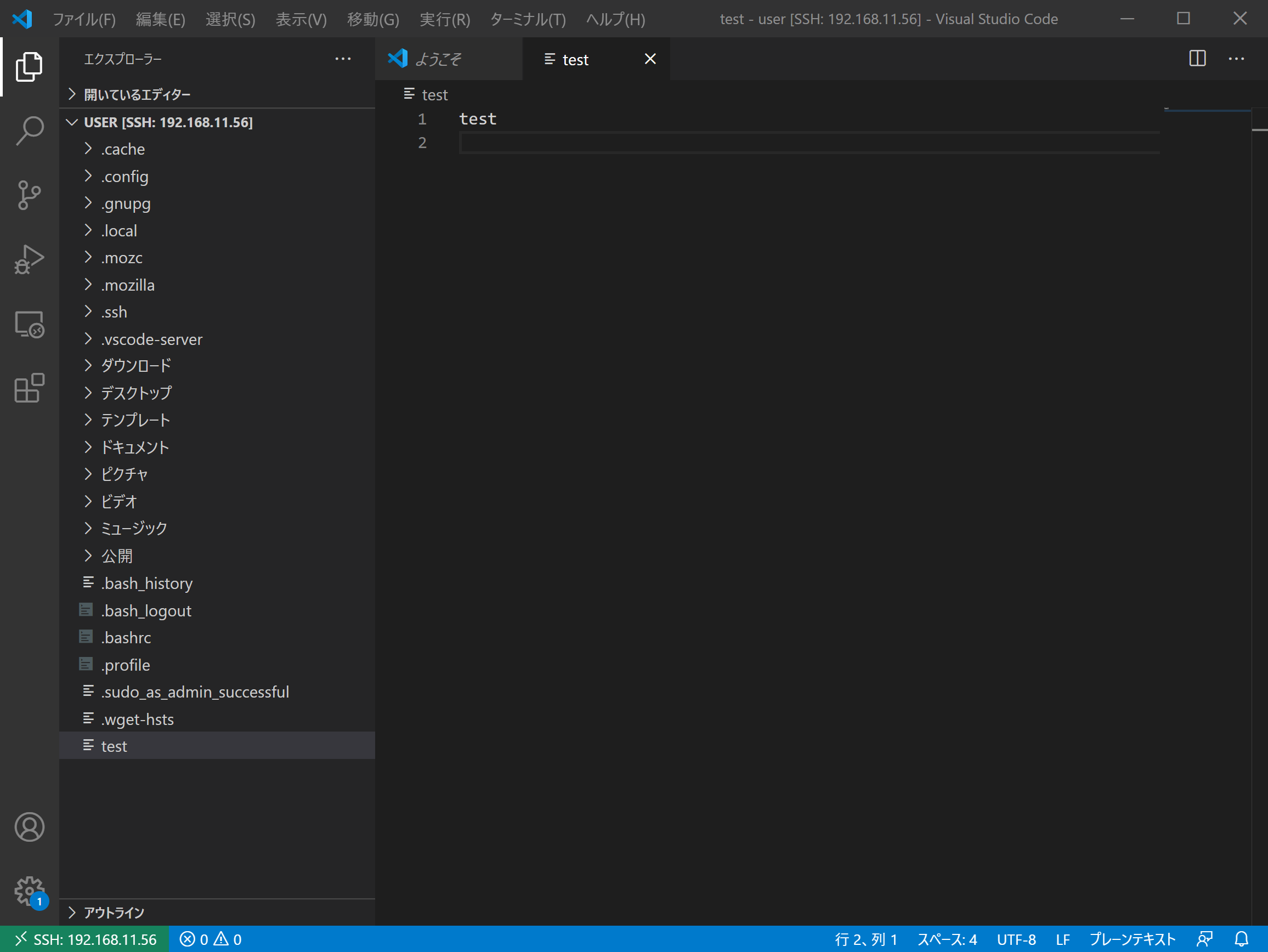Screen dimensions: 1268x952
Task: Split the editor to the right
Action: click(1197, 59)
